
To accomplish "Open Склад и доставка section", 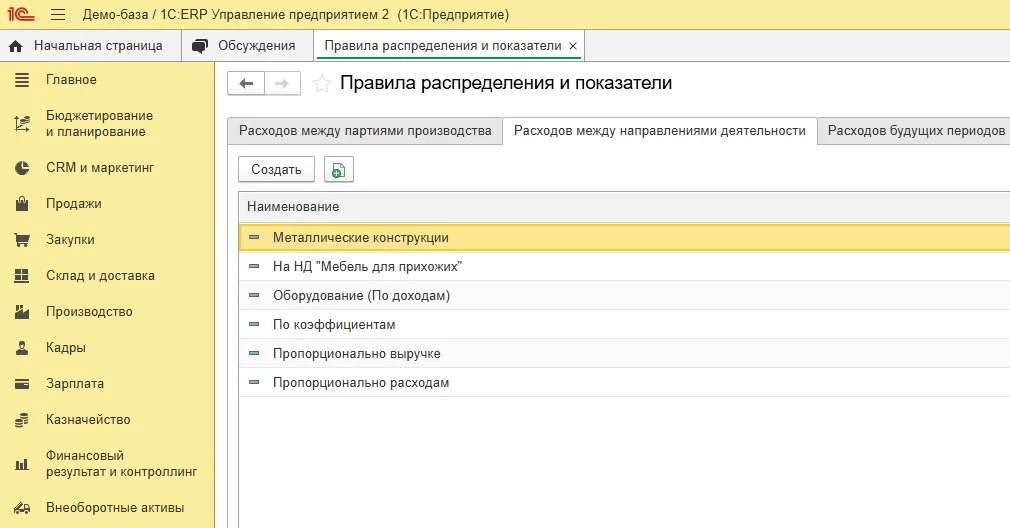I will point(100,276).
